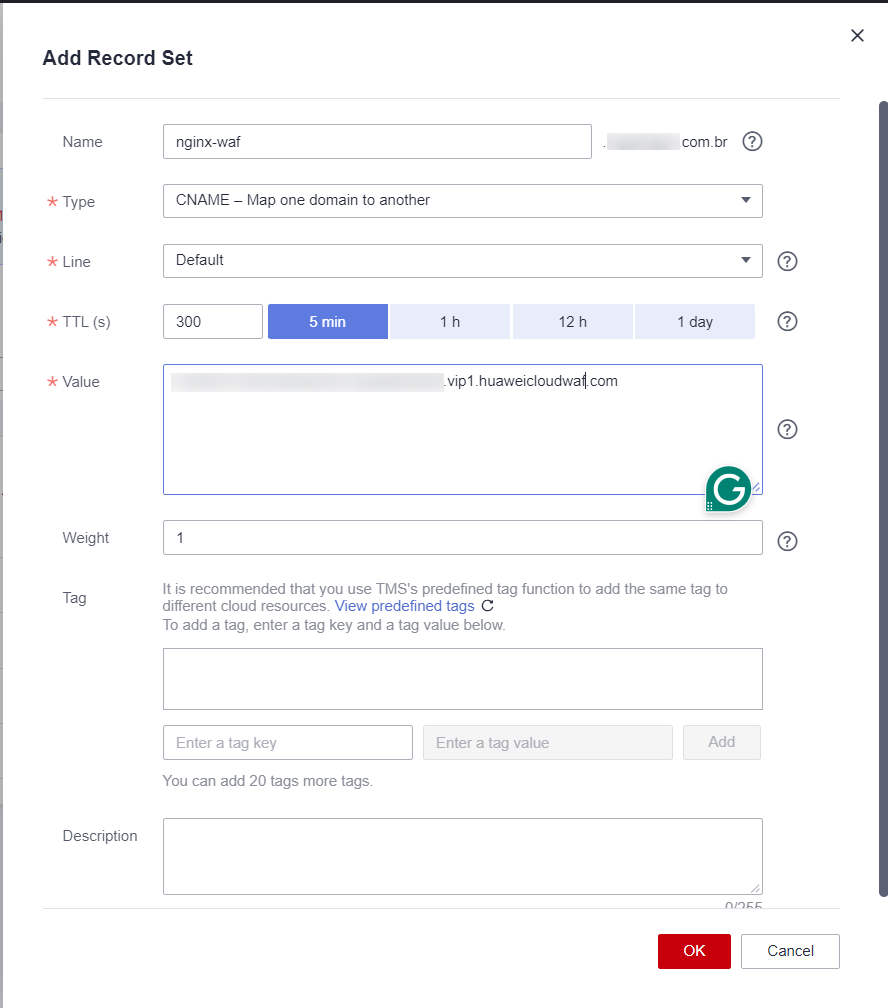888x1008 pixels.
Task: Click the help icon next to Name field
Action: (753, 142)
